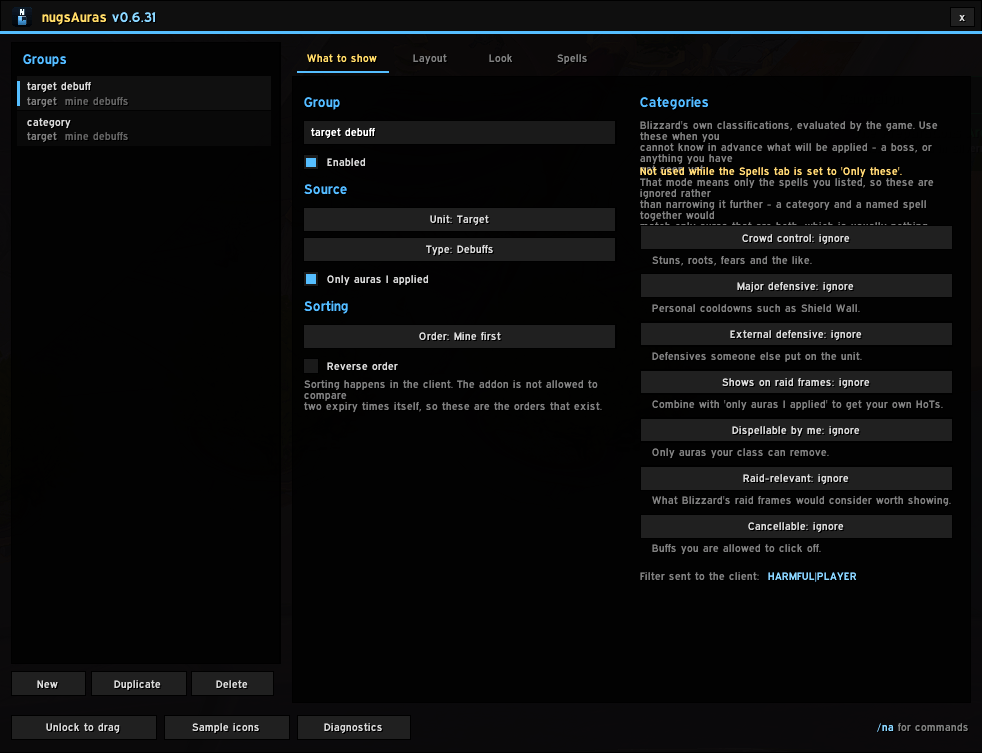Open the Layout tab
Screen dimensions: 982x753
(x=430, y=58)
